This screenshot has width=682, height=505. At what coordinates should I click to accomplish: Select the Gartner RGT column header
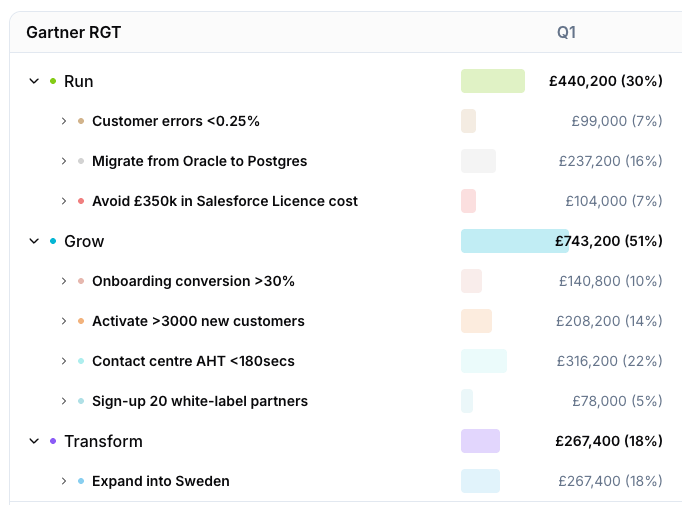(x=73, y=33)
